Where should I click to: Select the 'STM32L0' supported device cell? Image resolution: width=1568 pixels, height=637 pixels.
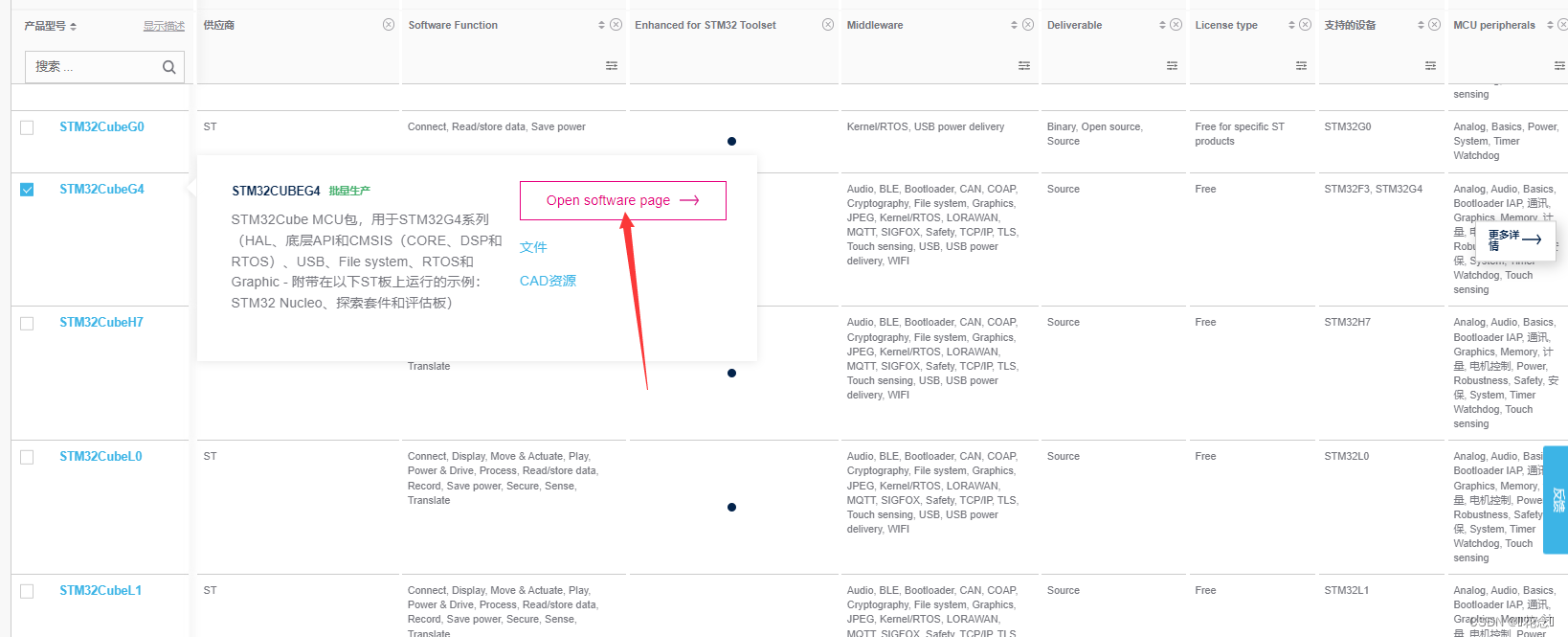click(1345, 456)
